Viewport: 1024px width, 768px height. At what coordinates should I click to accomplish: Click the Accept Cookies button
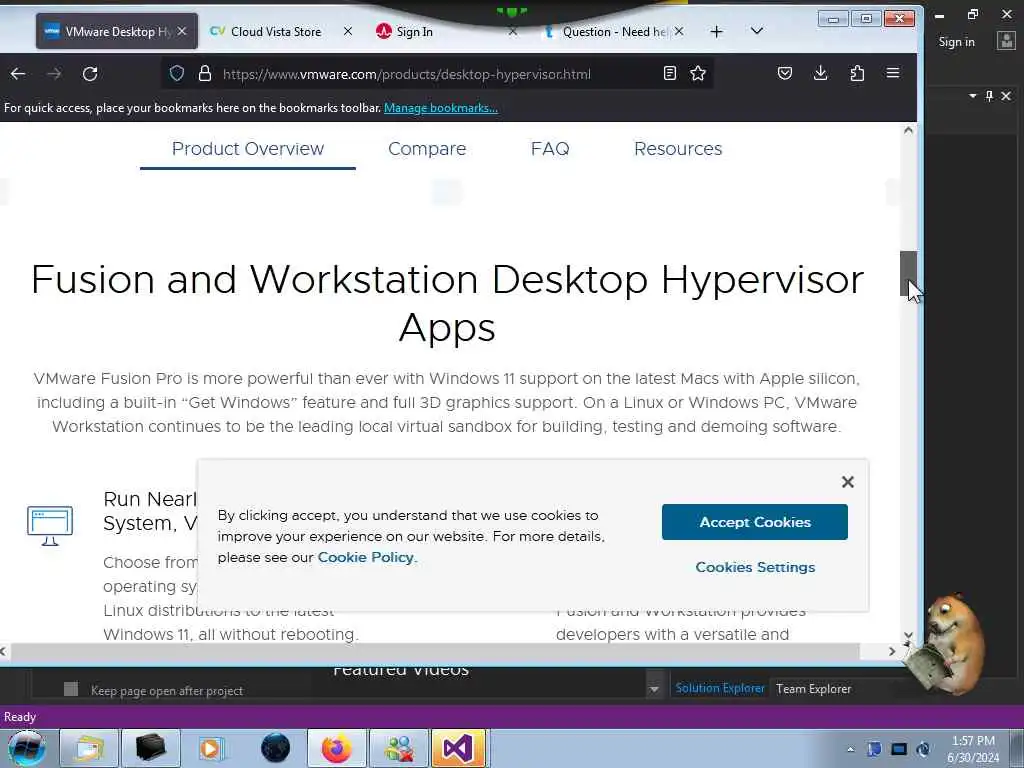[755, 522]
